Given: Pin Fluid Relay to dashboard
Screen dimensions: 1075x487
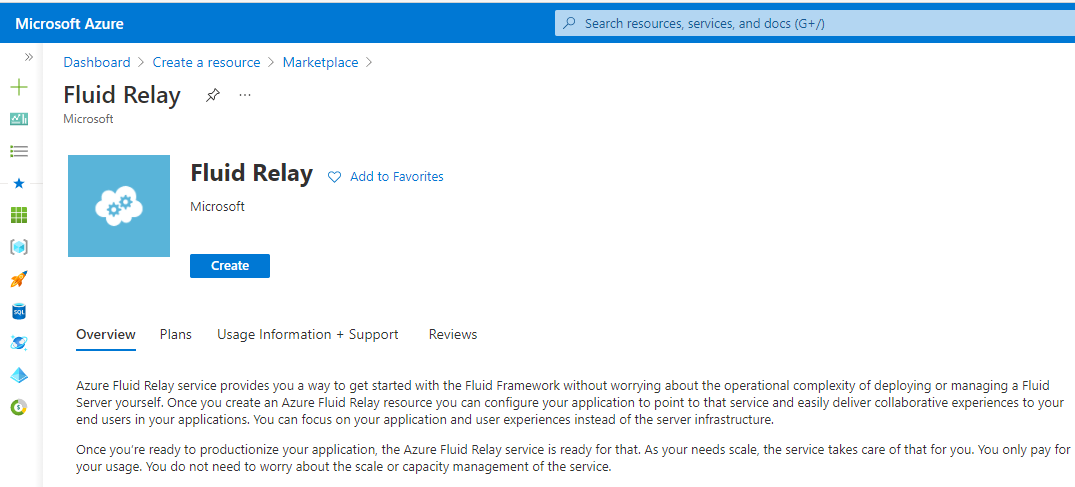Looking at the screenshot, I should (212, 96).
